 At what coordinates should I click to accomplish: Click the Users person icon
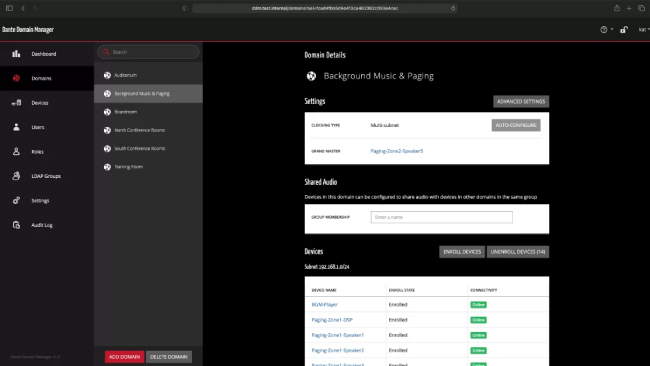pyautogui.click(x=16, y=127)
